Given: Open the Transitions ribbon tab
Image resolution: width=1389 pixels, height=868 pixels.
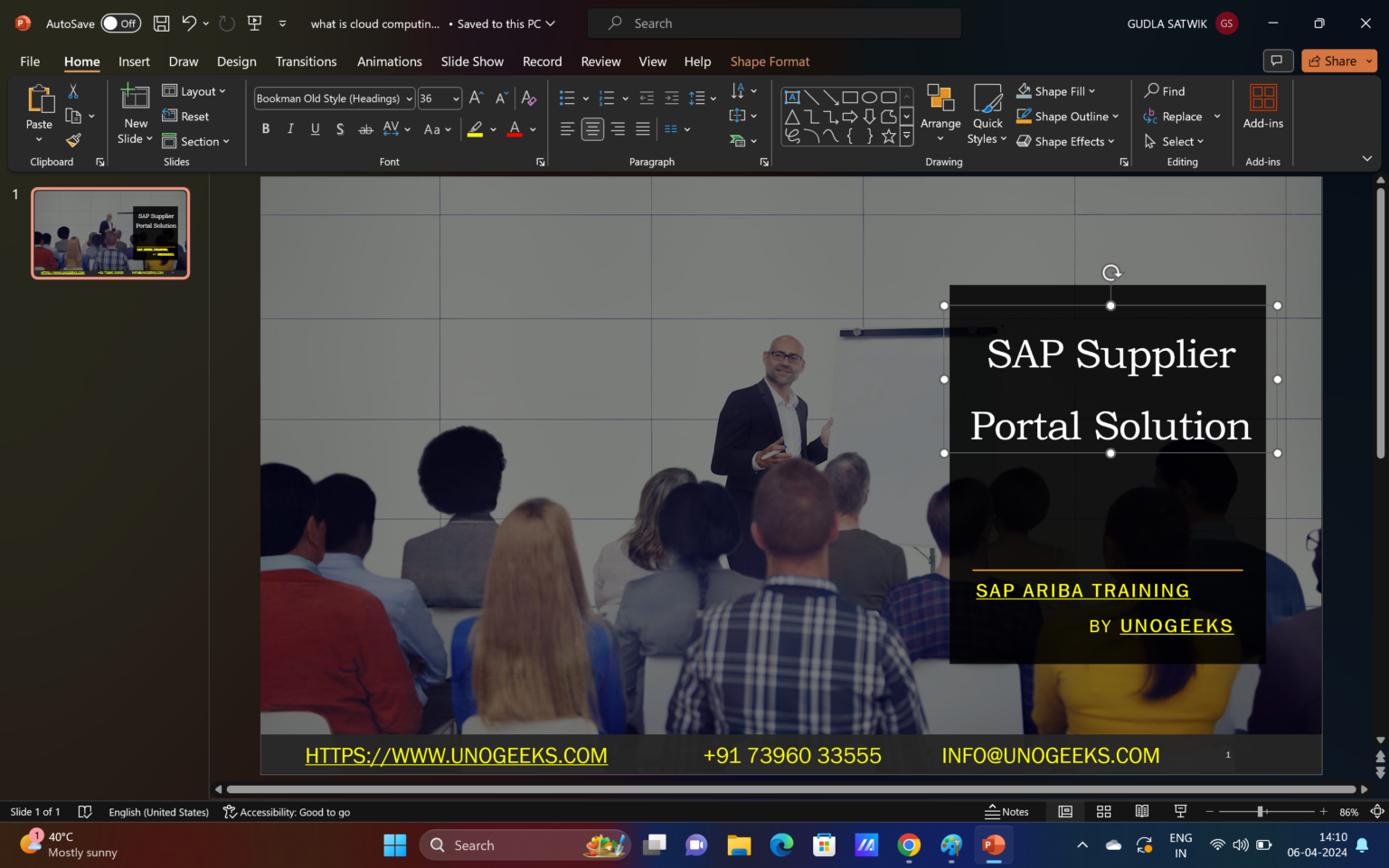Looking at the screenshot, I should 306,61.
